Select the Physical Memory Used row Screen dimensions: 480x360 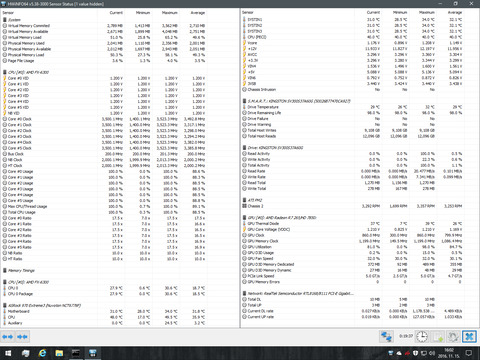(x=104, y=43)
